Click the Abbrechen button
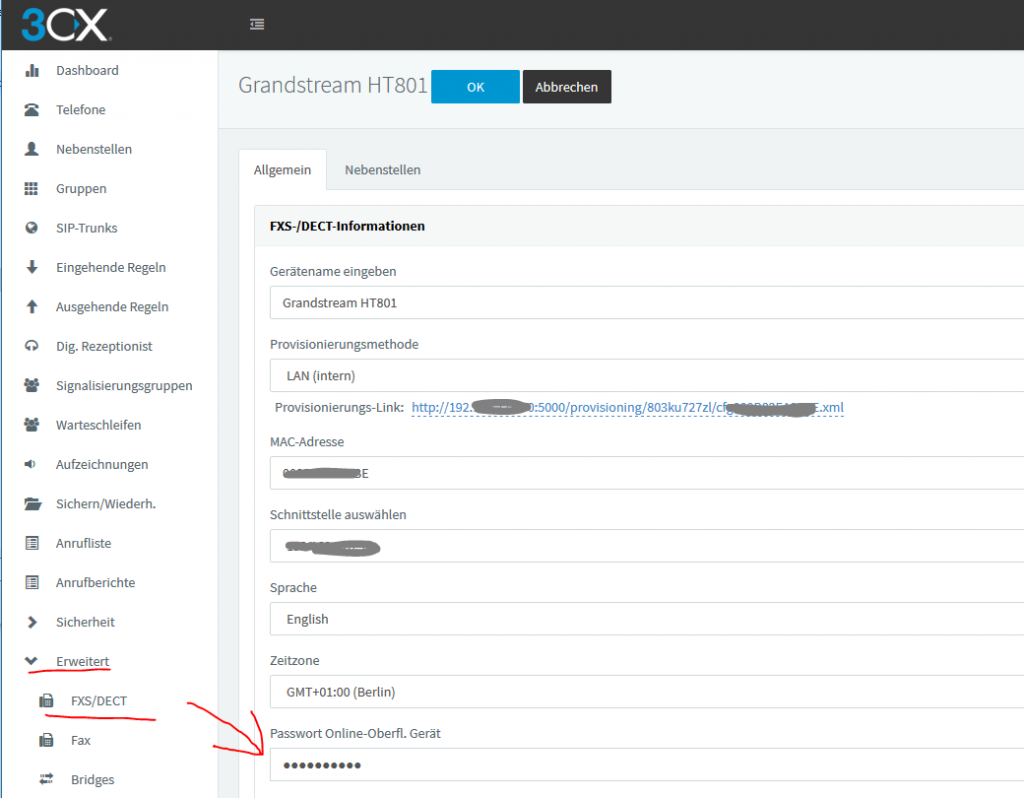Screen dimensions: 1024x798 (x=567, y=87)
